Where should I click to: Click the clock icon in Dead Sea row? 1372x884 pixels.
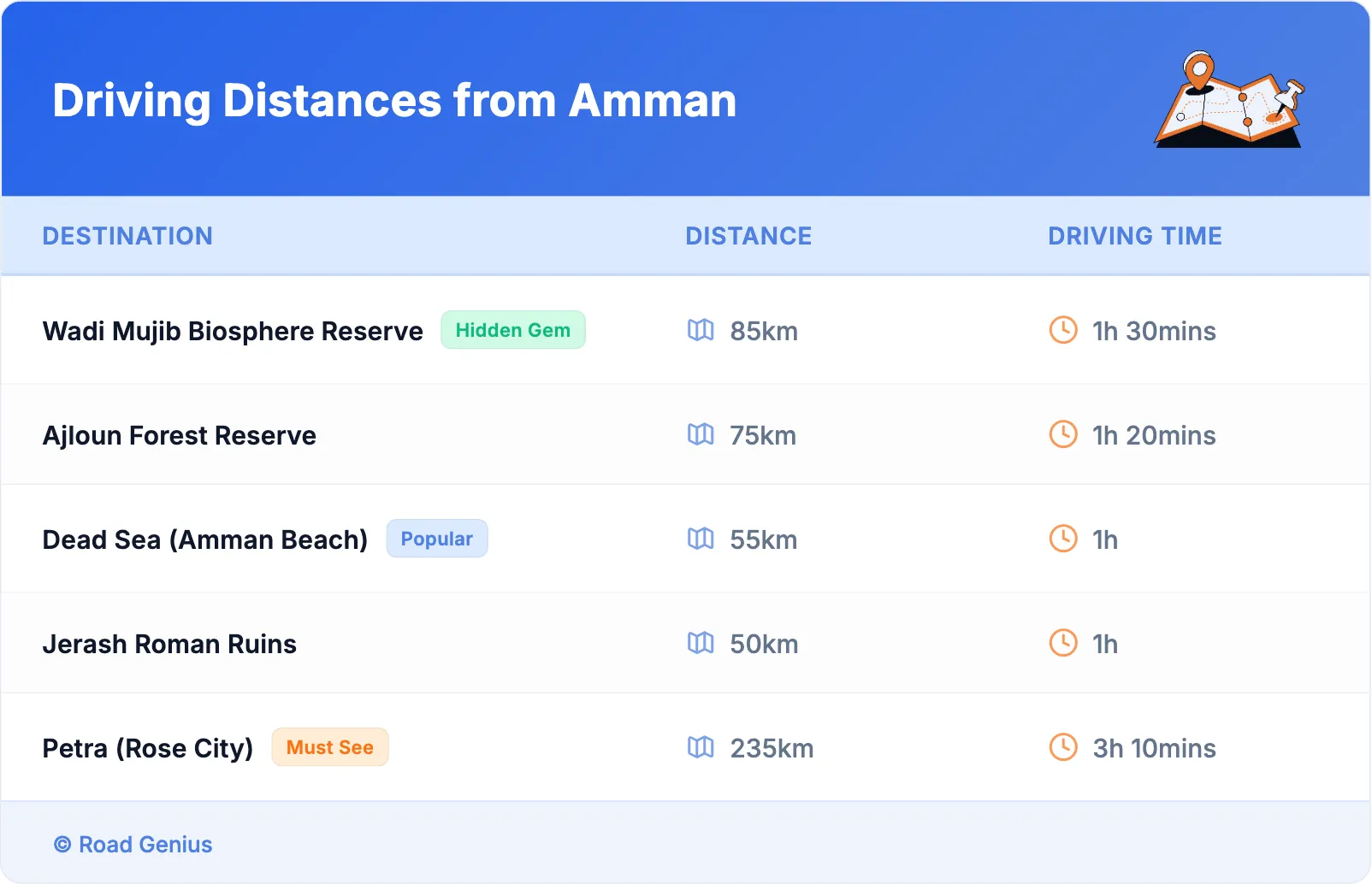point(1063,539)
